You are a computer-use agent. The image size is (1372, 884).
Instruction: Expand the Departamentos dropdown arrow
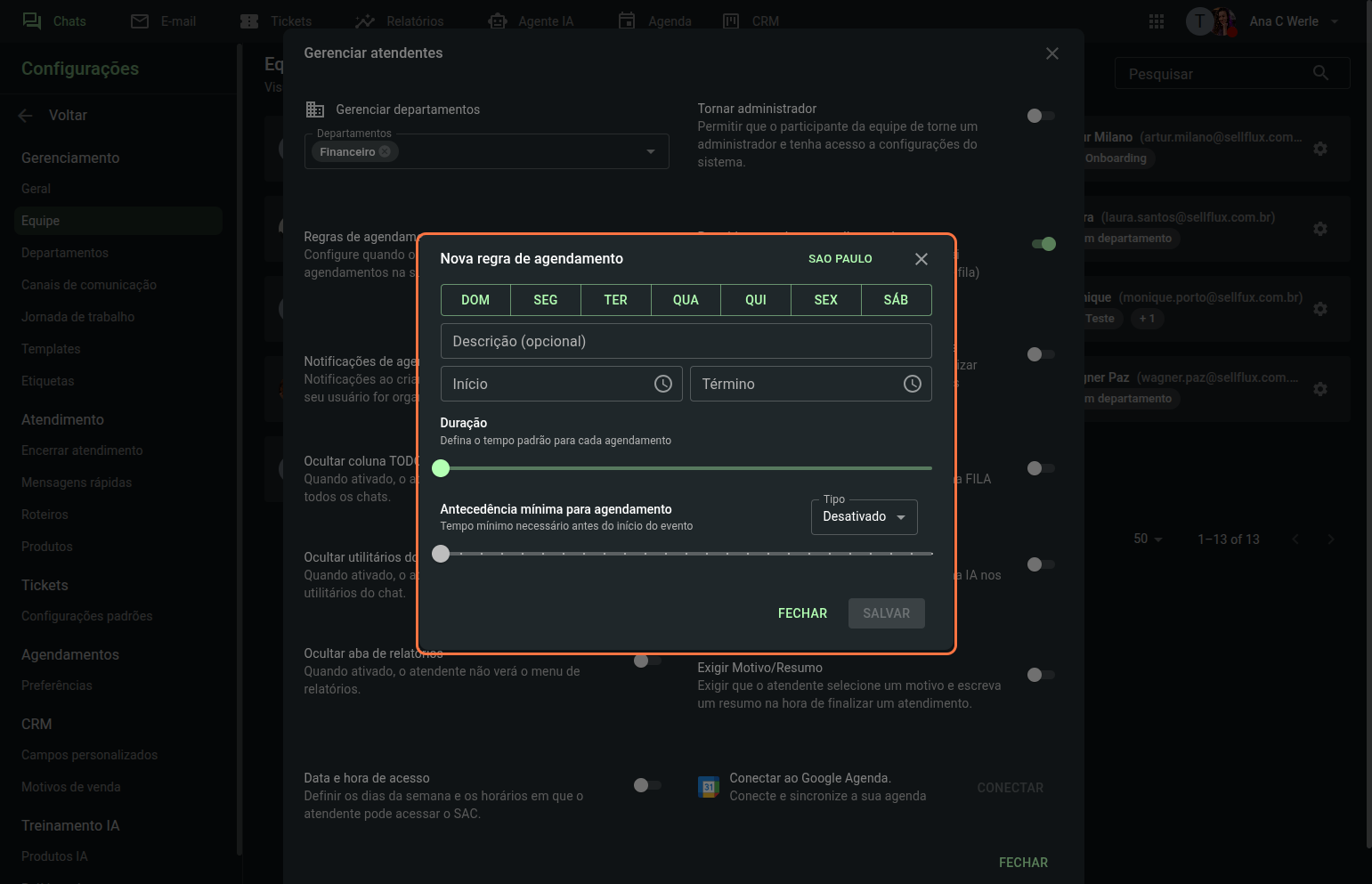coord(651,152)
